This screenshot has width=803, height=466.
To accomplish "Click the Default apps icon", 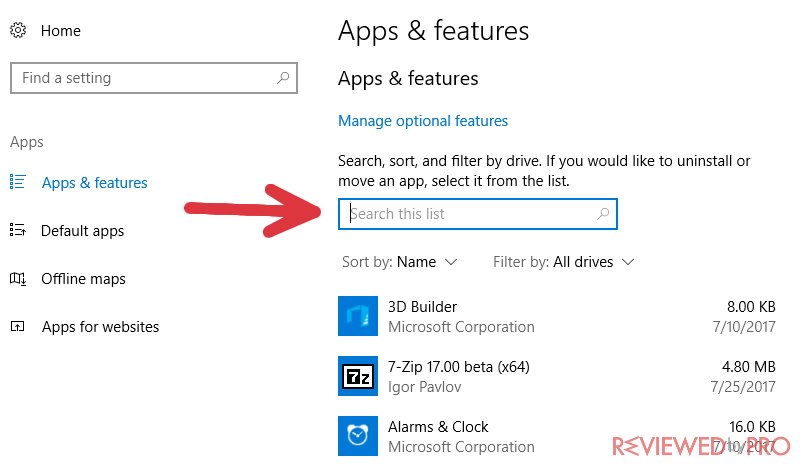I will click(x=17, y=230).
